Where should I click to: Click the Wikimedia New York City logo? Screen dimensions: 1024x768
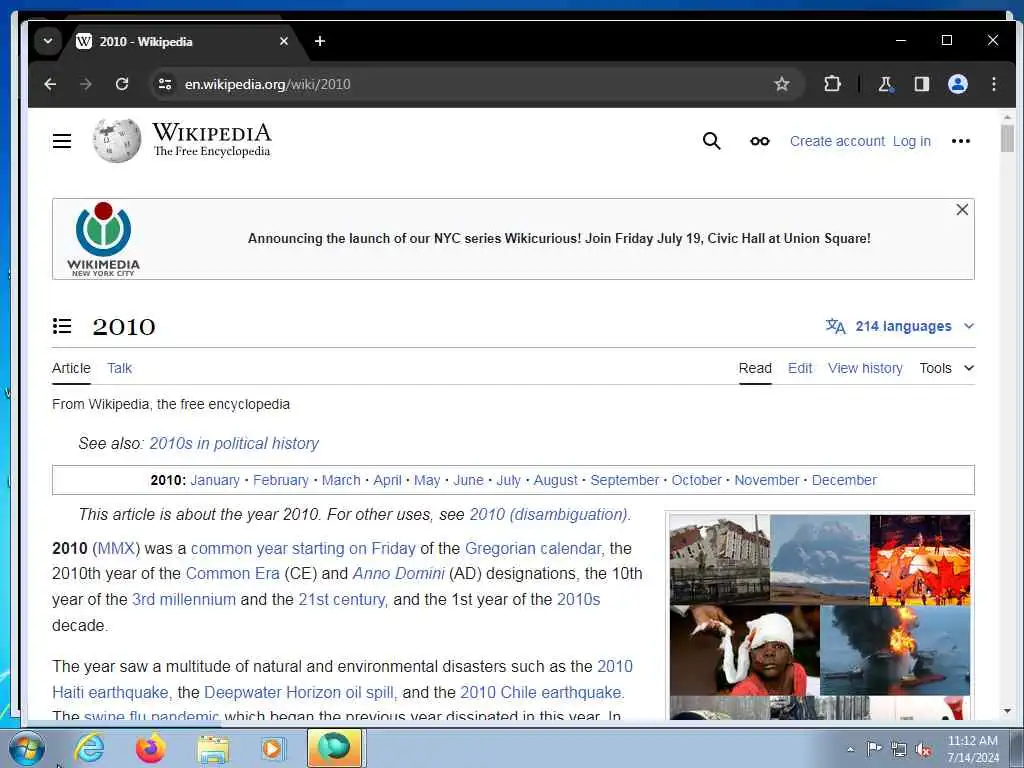click(103, 239)
